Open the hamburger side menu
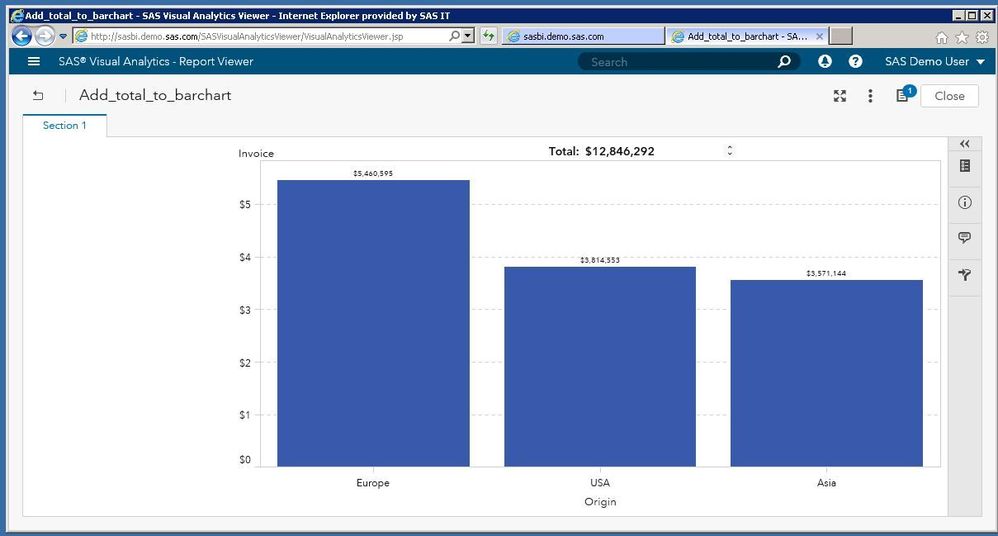 point(34,61)
